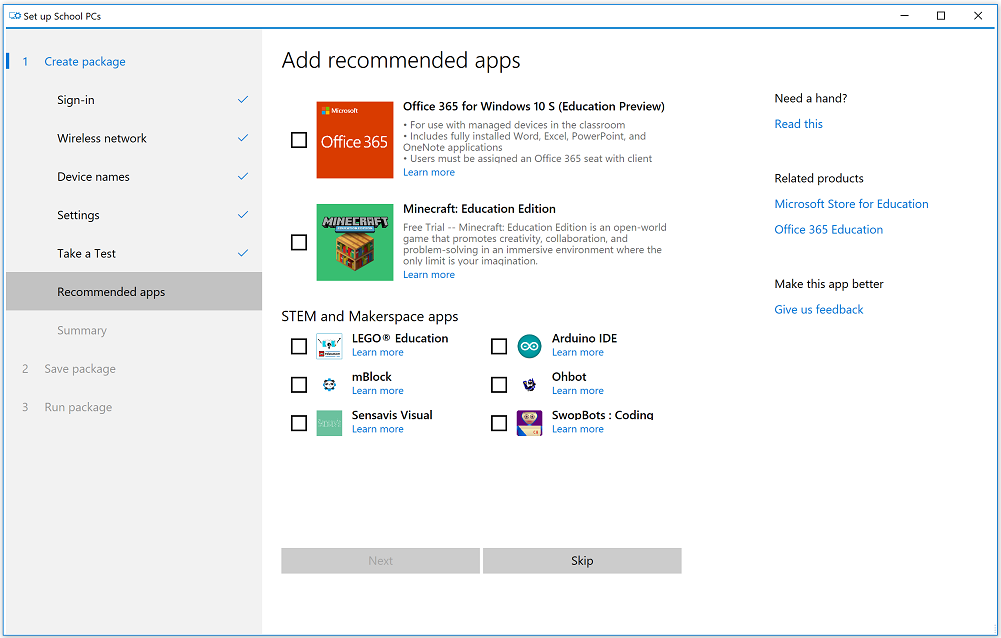
Task: Click the Ohbot app icon
Action: [529, 384]
